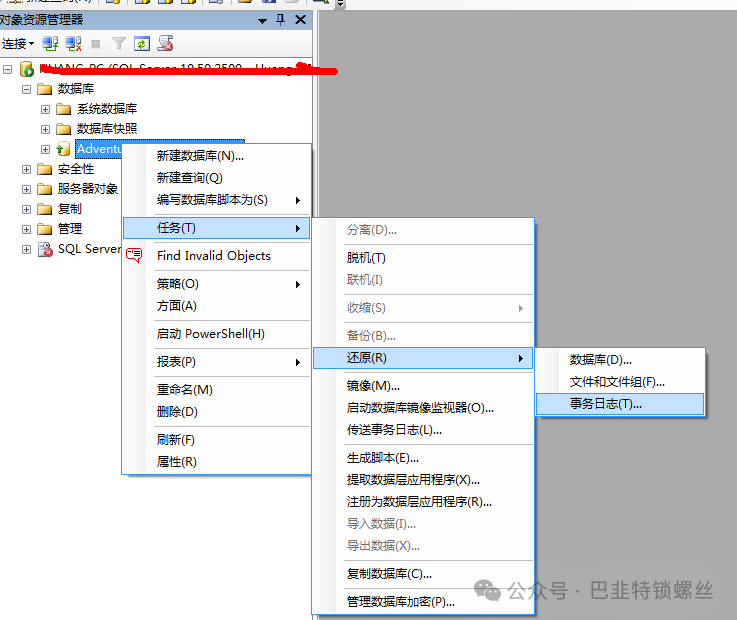
Task: Expand the 管理 node
Action: pyautogui.click(x=26, y=229)
